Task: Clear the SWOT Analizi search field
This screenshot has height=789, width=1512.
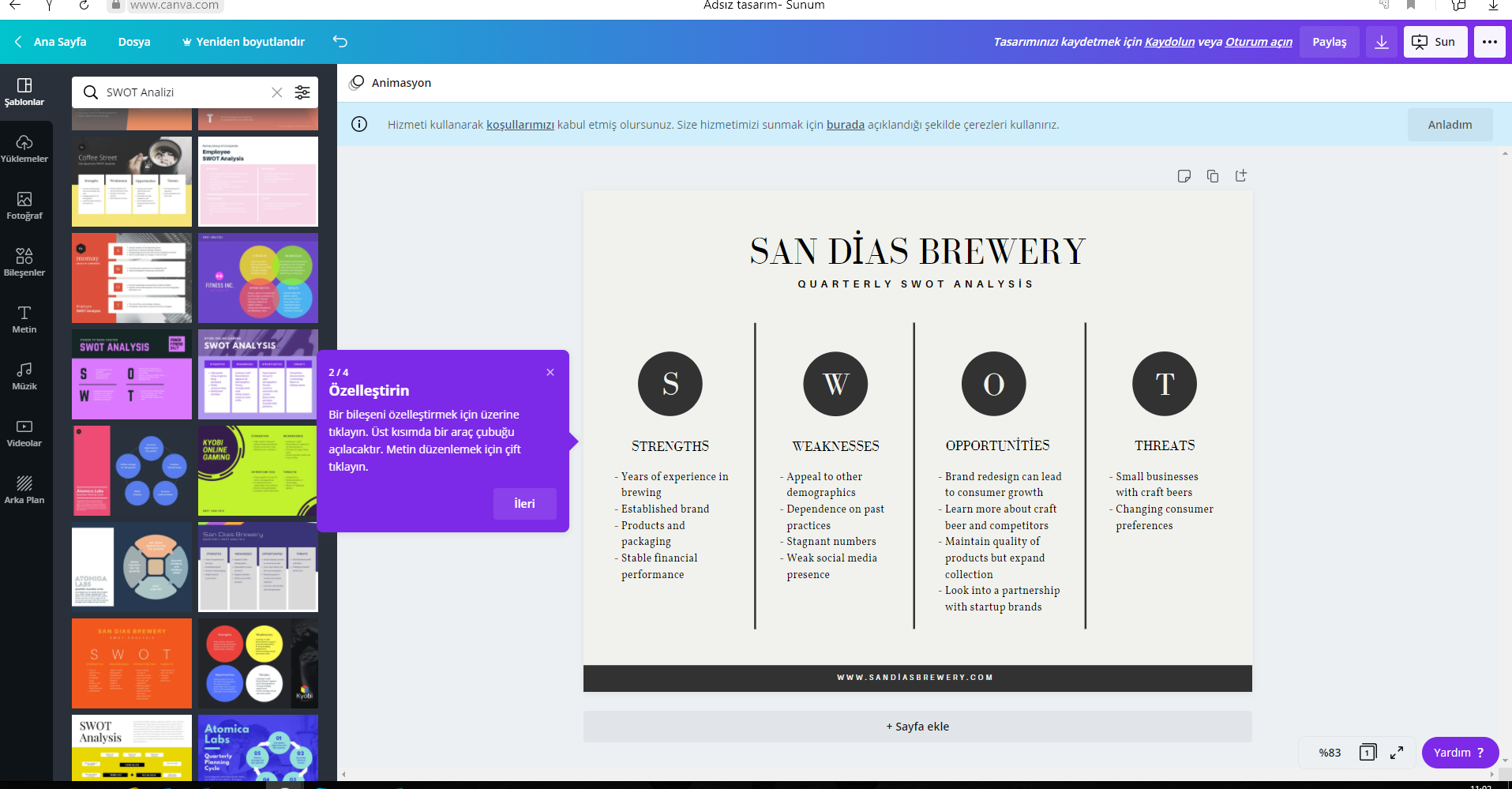Action: click(277, 92)
